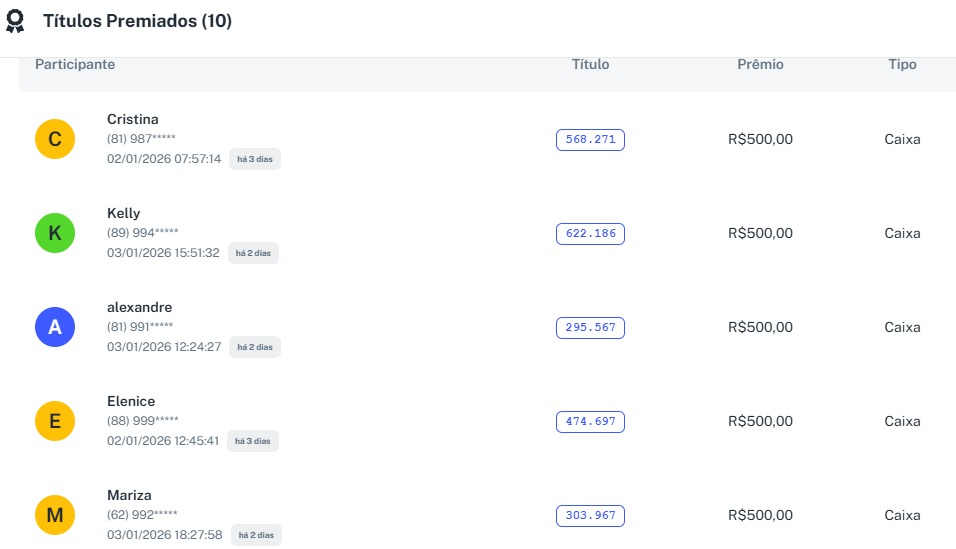
Task: Click the "há 3 dias" tag for Cristina
Action: point(254,159)
